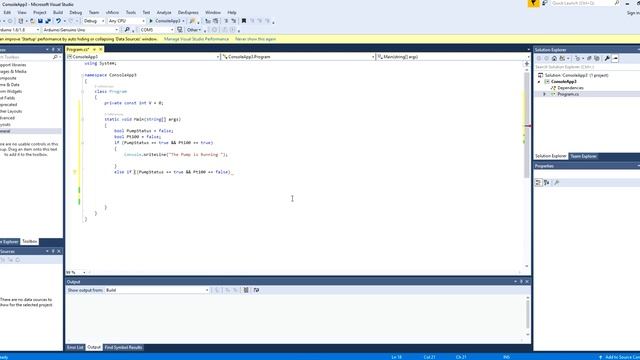Open the Analyze menu
The width and height of the screenshot is (640, 360).
pyautogui.click(x=164, y=13)
